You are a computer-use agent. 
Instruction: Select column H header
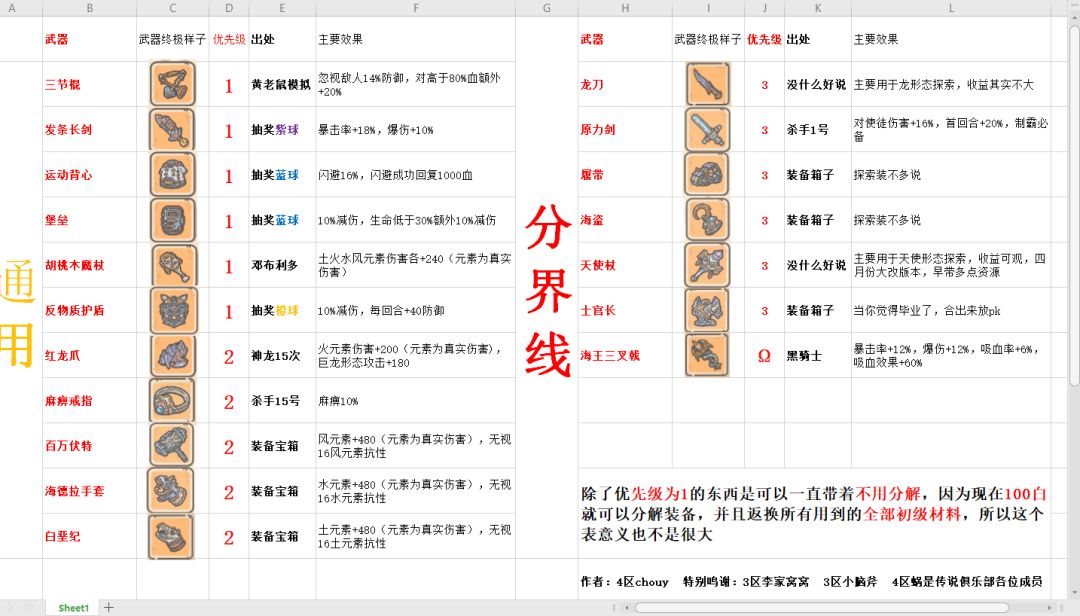(x=625, y=8)
